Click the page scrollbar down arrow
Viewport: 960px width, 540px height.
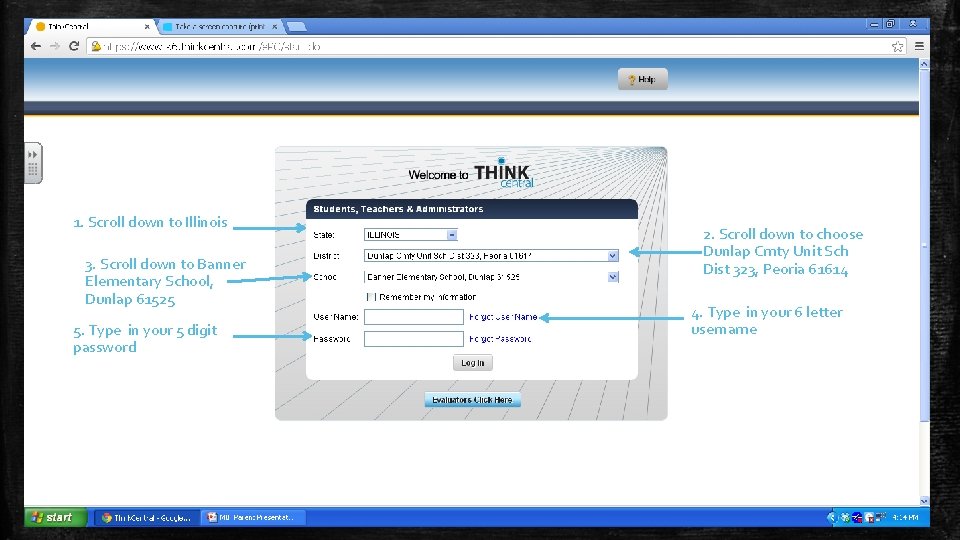(924, 500)
